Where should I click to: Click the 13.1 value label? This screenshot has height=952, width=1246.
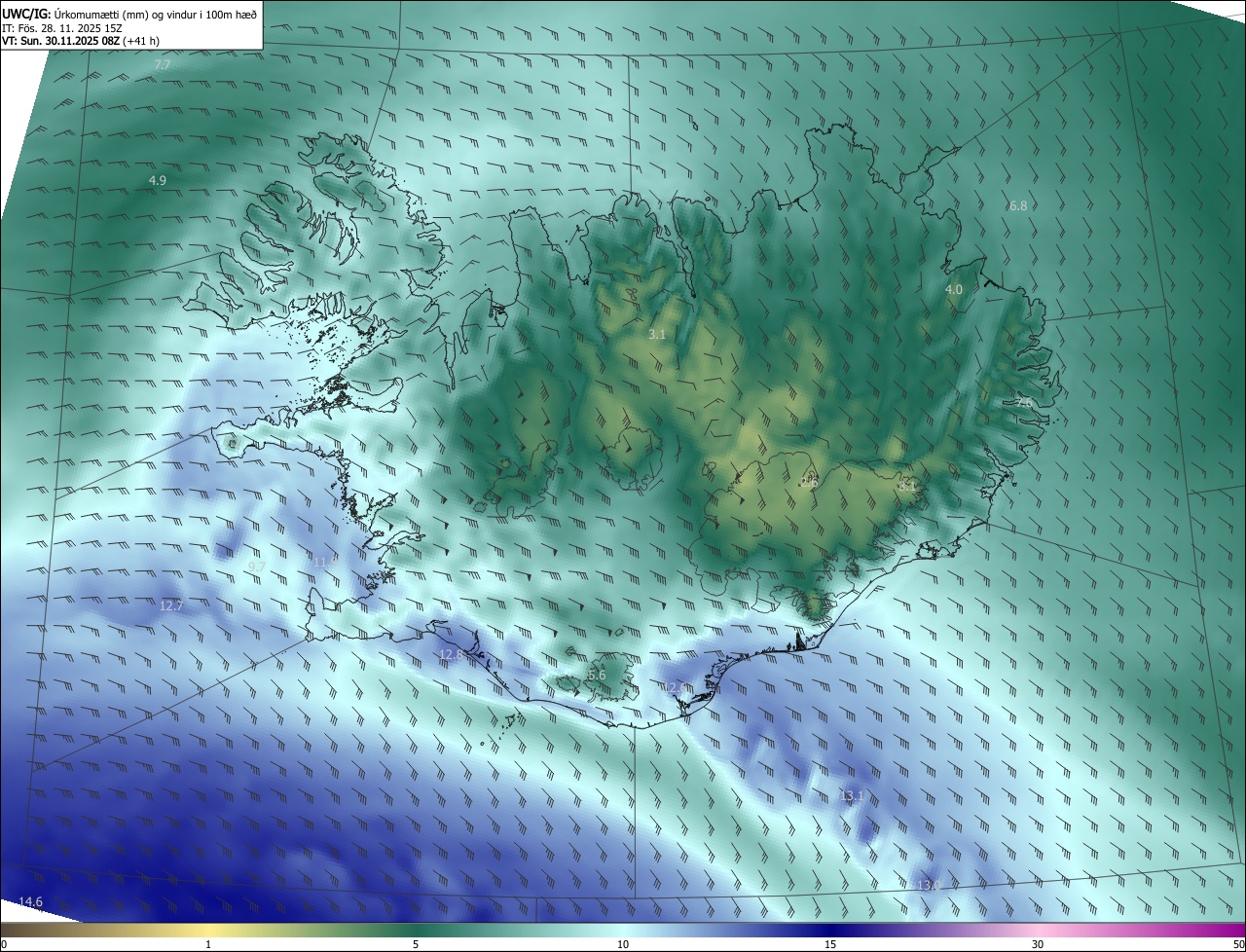[x=852, y=796]
